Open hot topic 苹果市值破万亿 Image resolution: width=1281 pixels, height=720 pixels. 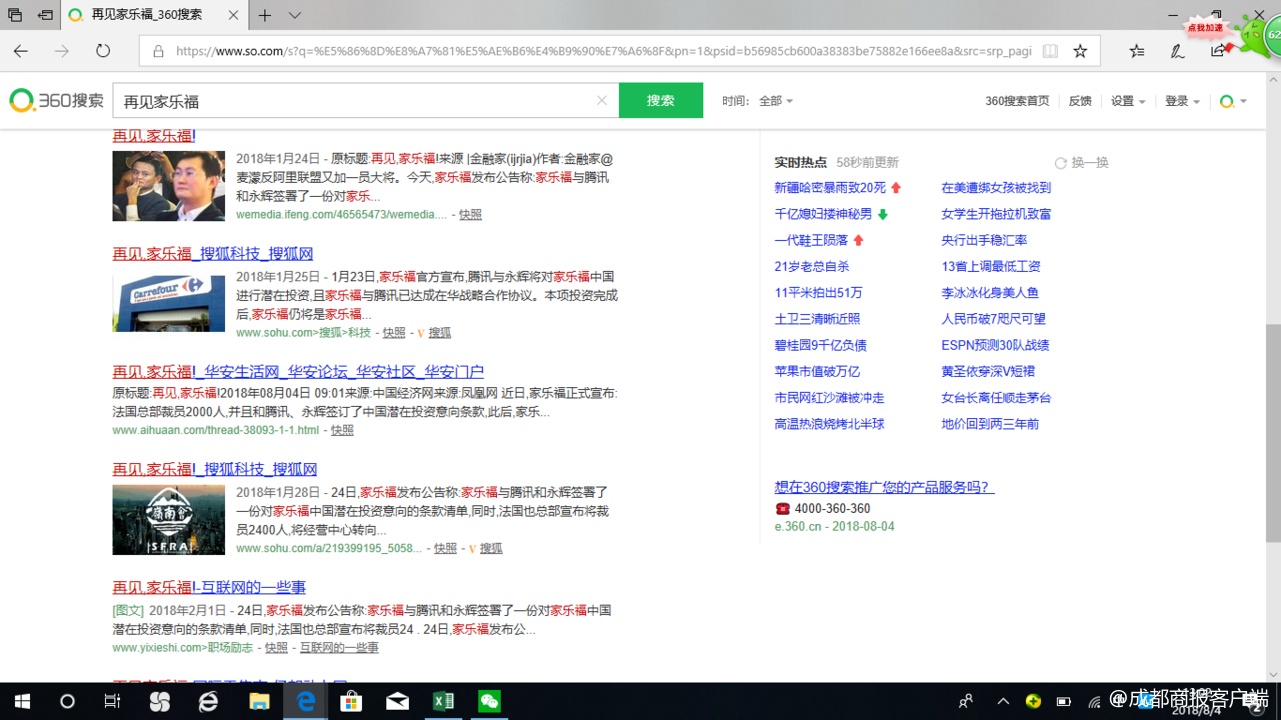(817, 371)
